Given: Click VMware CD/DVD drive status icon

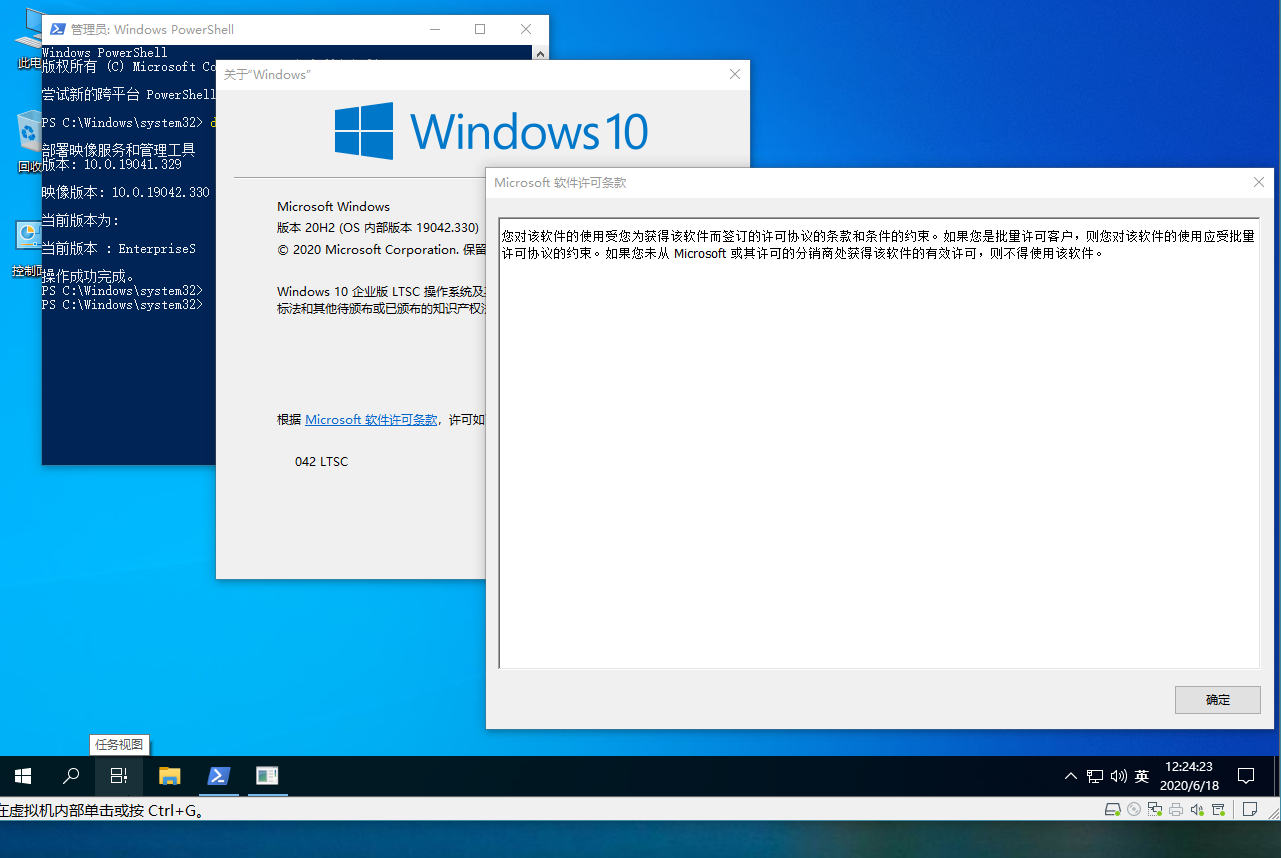Looking at the screenshot, I should tap(1134, 809).
